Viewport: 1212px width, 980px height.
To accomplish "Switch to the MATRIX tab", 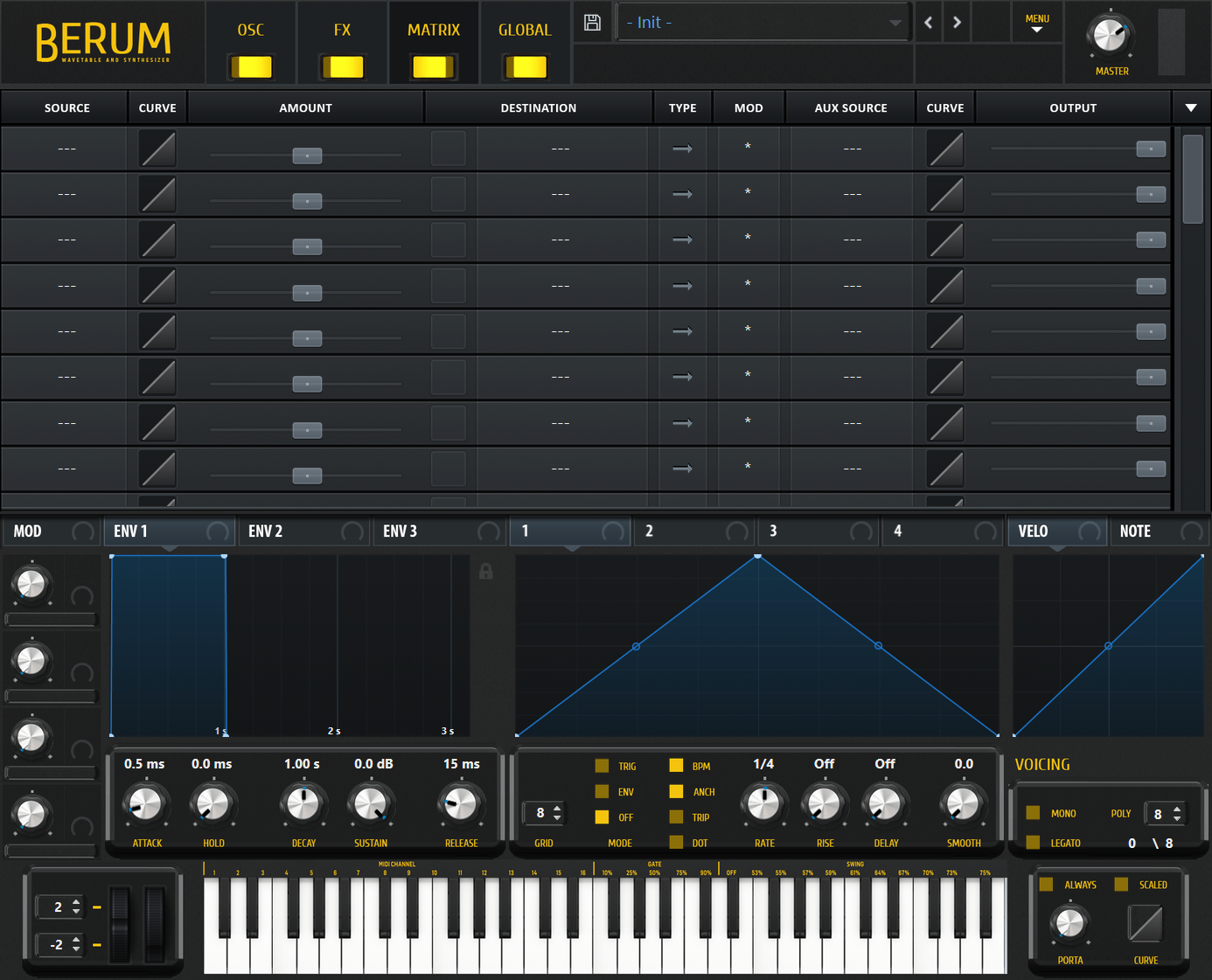I will point(434,30).
